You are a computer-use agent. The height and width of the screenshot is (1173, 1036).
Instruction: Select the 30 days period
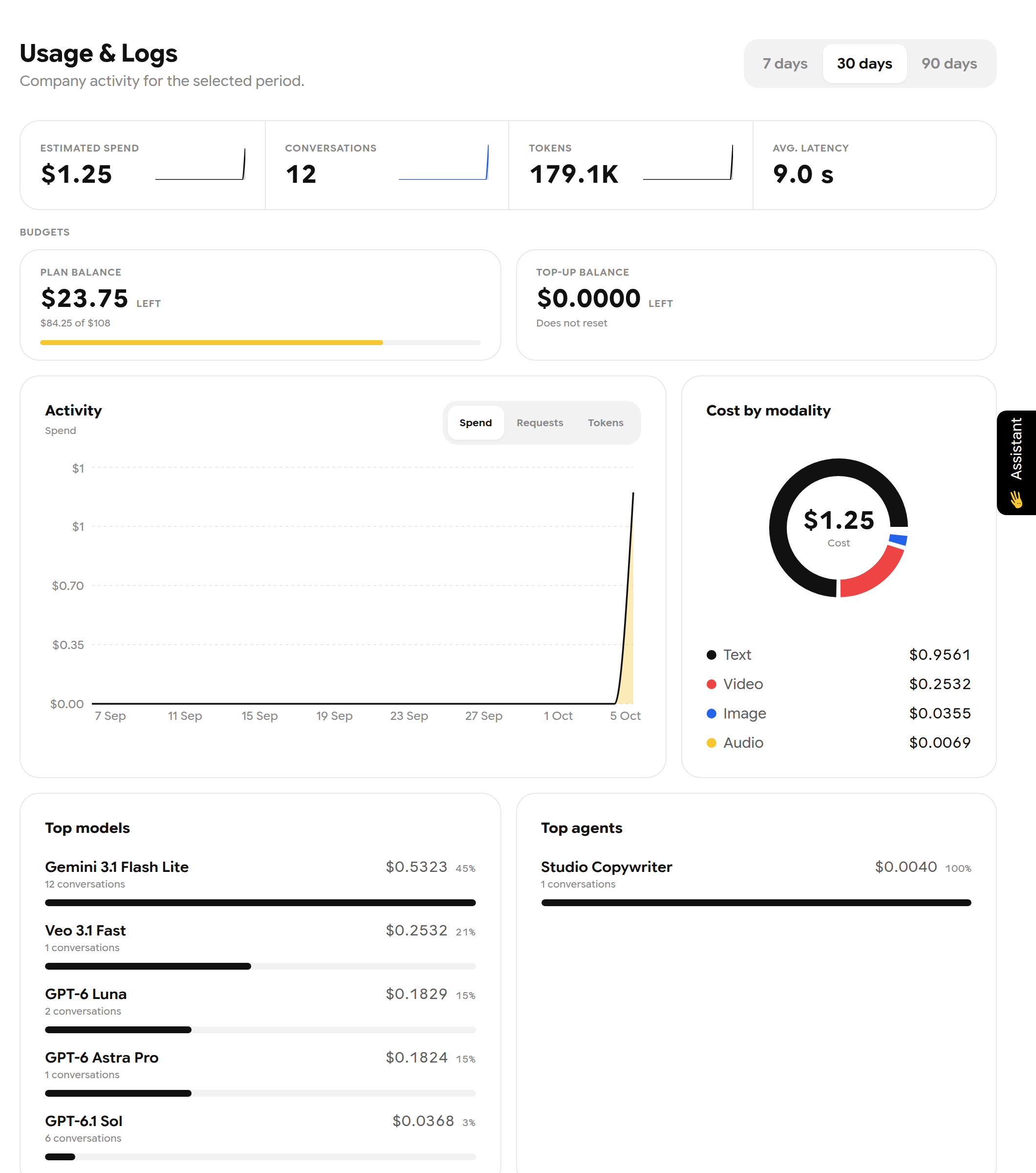pos(864,64)
